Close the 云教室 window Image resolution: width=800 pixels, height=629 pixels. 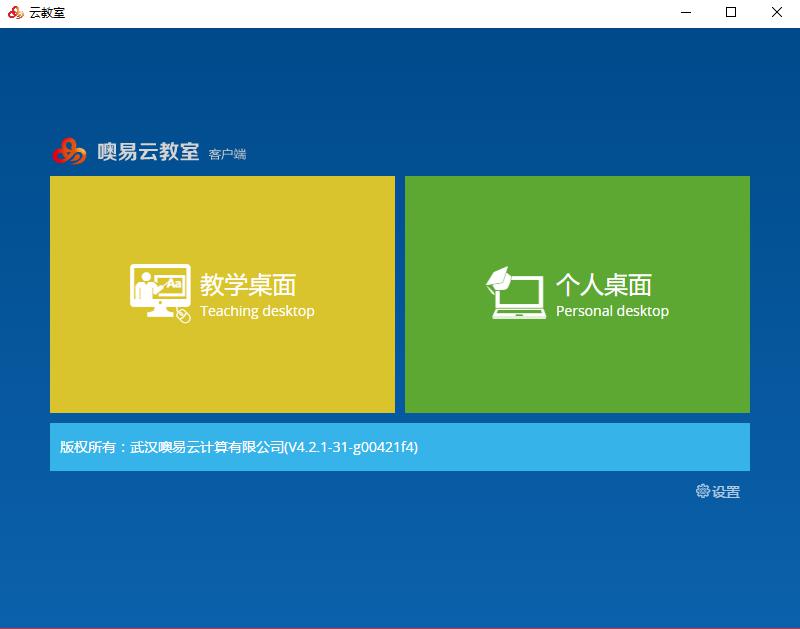point(777,12)
